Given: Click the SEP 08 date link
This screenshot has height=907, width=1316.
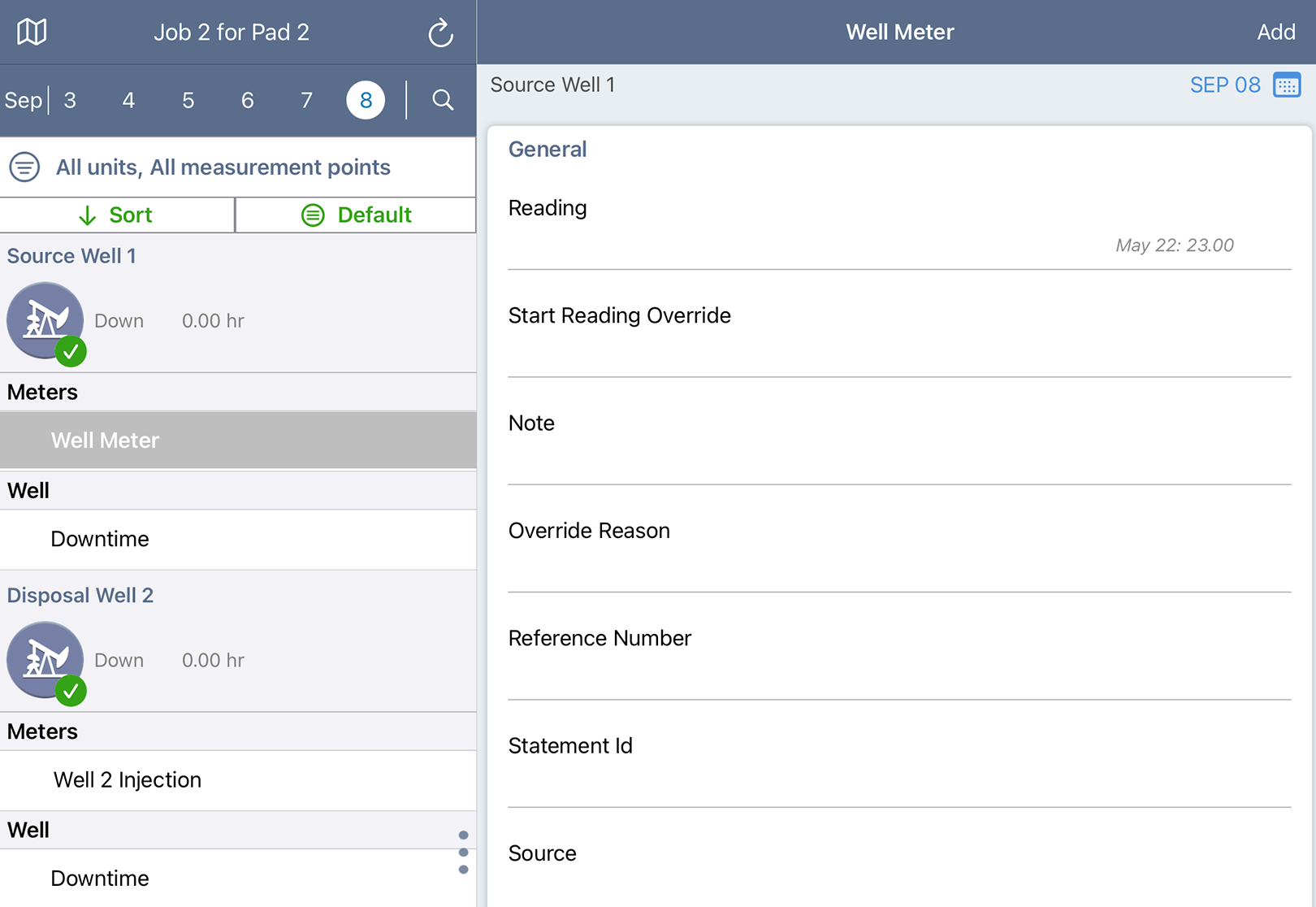Looking at the screenshot, I should (x=1224, y=85).
